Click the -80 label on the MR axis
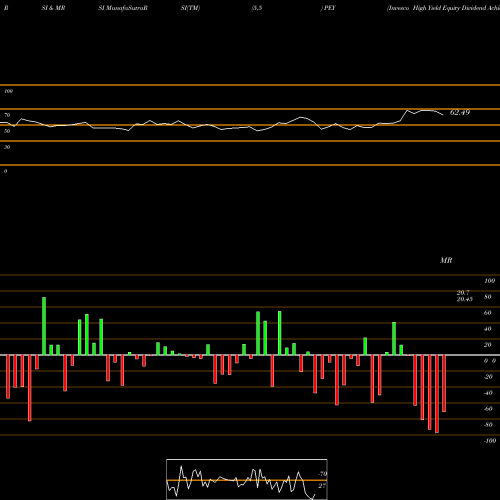Image resolution: width=500 pixels, height=500 pixels. click(488, 425)
